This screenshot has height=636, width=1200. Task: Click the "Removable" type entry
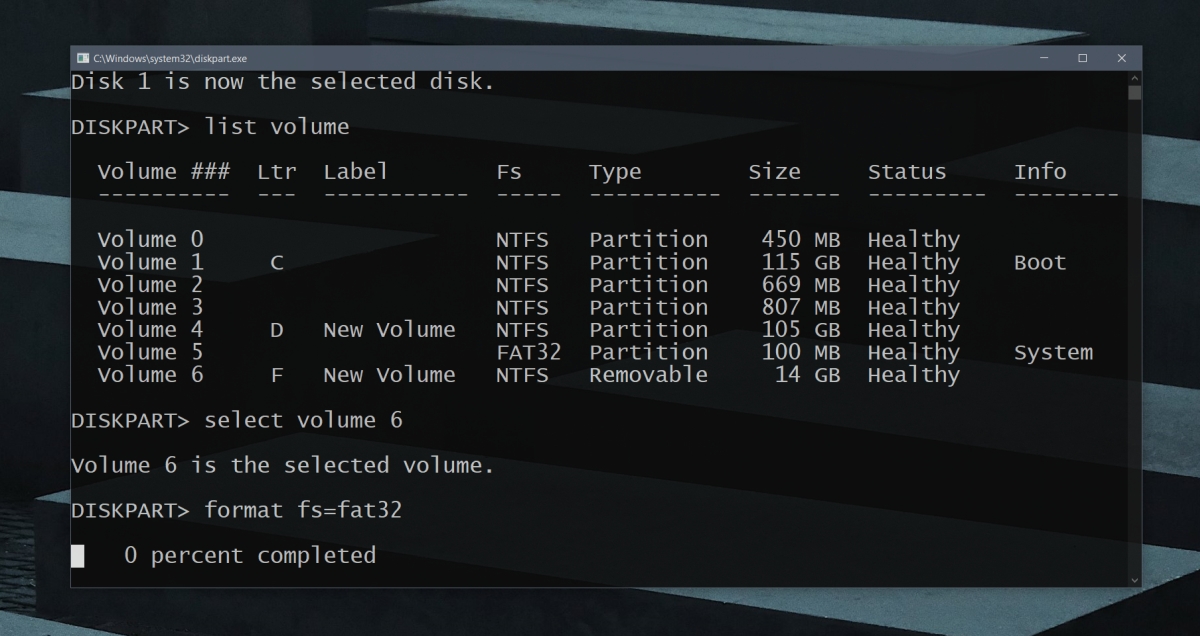tap(648, 375)
